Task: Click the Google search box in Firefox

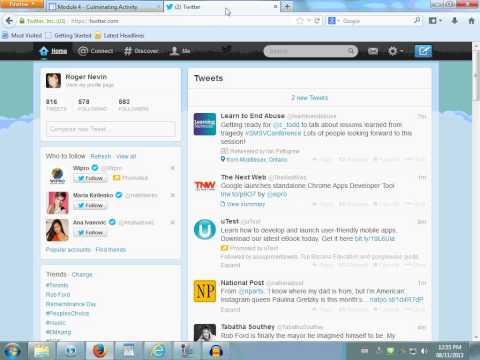Action: click(x=377, y=21)
